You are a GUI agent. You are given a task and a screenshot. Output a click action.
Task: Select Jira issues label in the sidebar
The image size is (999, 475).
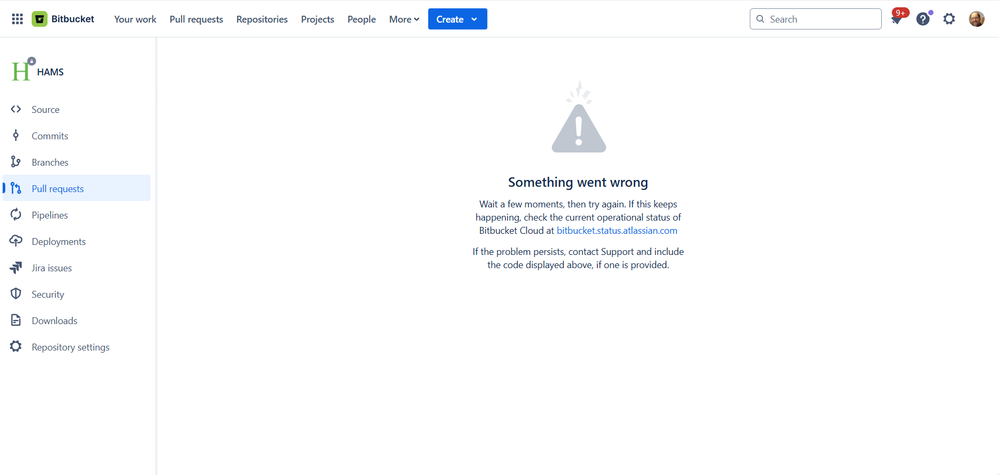(x=52, y=268)
